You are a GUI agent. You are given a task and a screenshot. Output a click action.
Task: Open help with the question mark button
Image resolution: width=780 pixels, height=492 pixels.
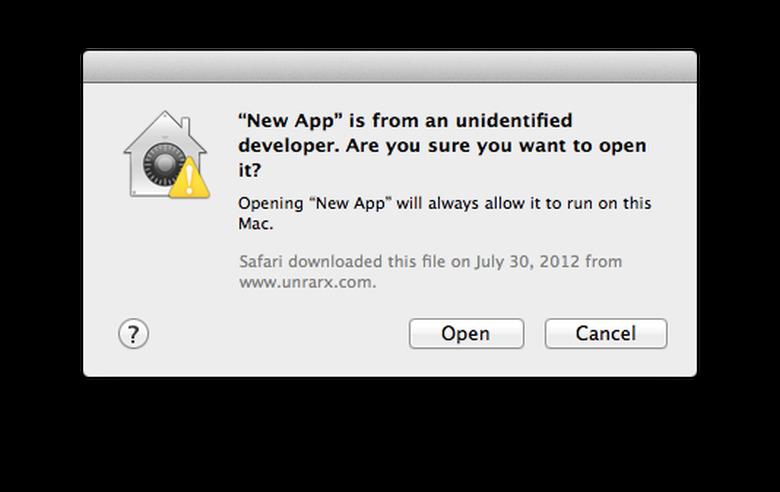(x=133, y=333)
